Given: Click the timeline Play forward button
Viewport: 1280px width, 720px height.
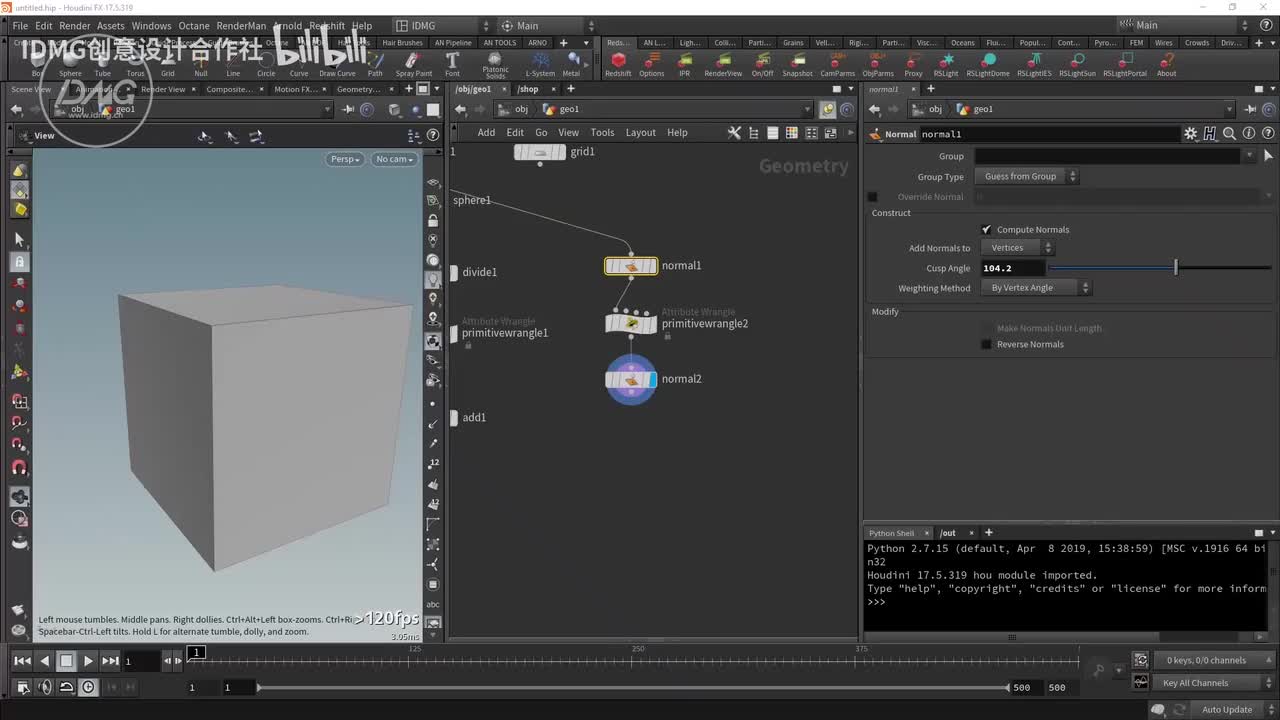Looking at the screenshot, I should tap(88, 661).
